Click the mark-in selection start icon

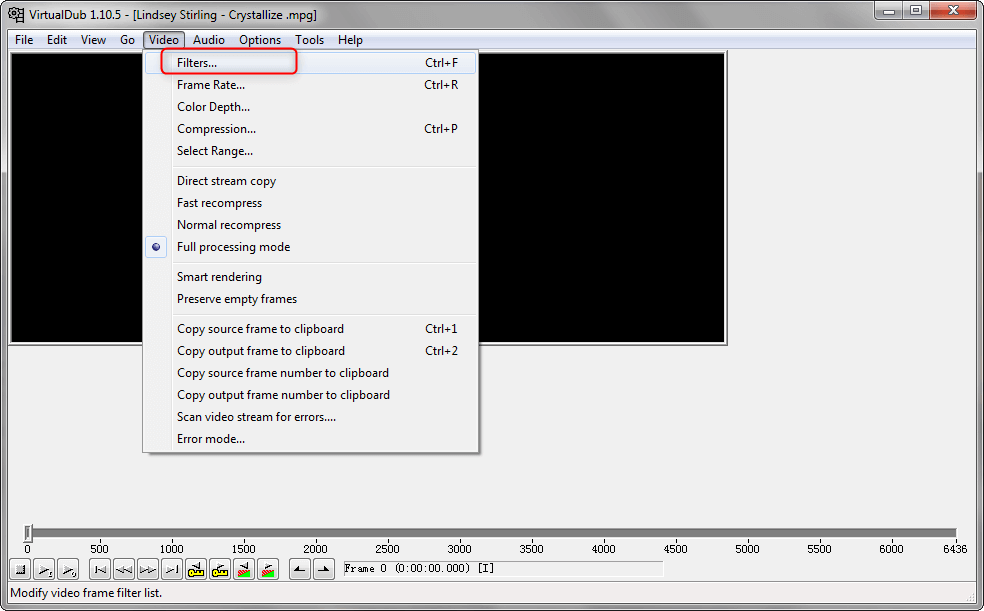tap(299, 570)
